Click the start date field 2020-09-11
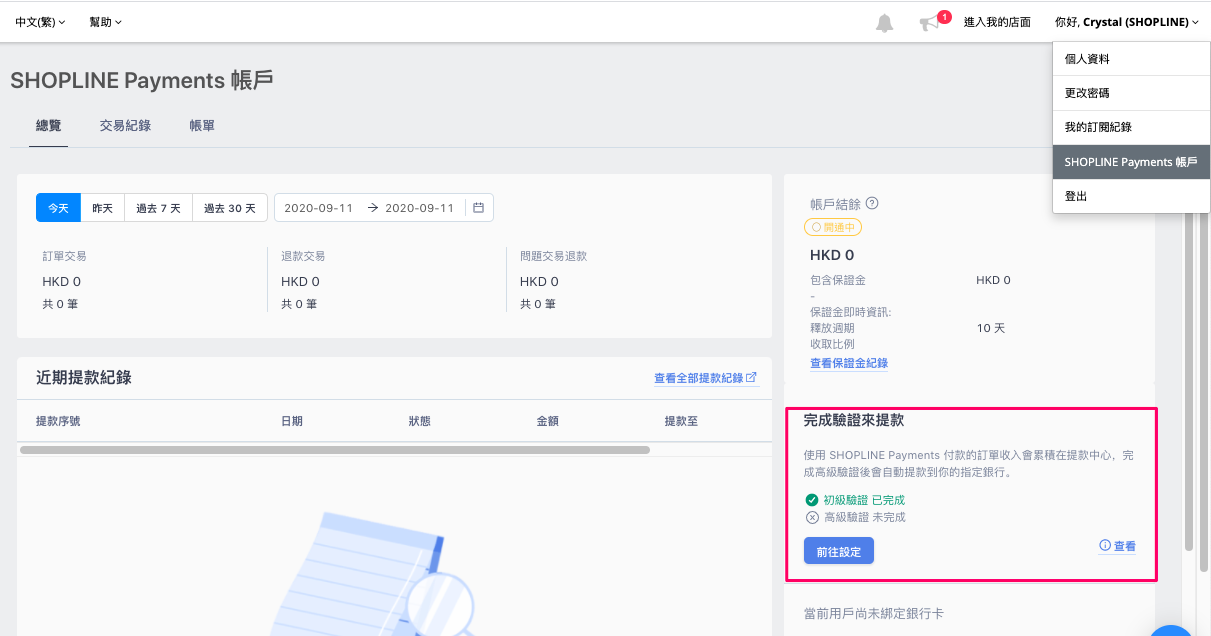1211x636 pixels. 319,208
